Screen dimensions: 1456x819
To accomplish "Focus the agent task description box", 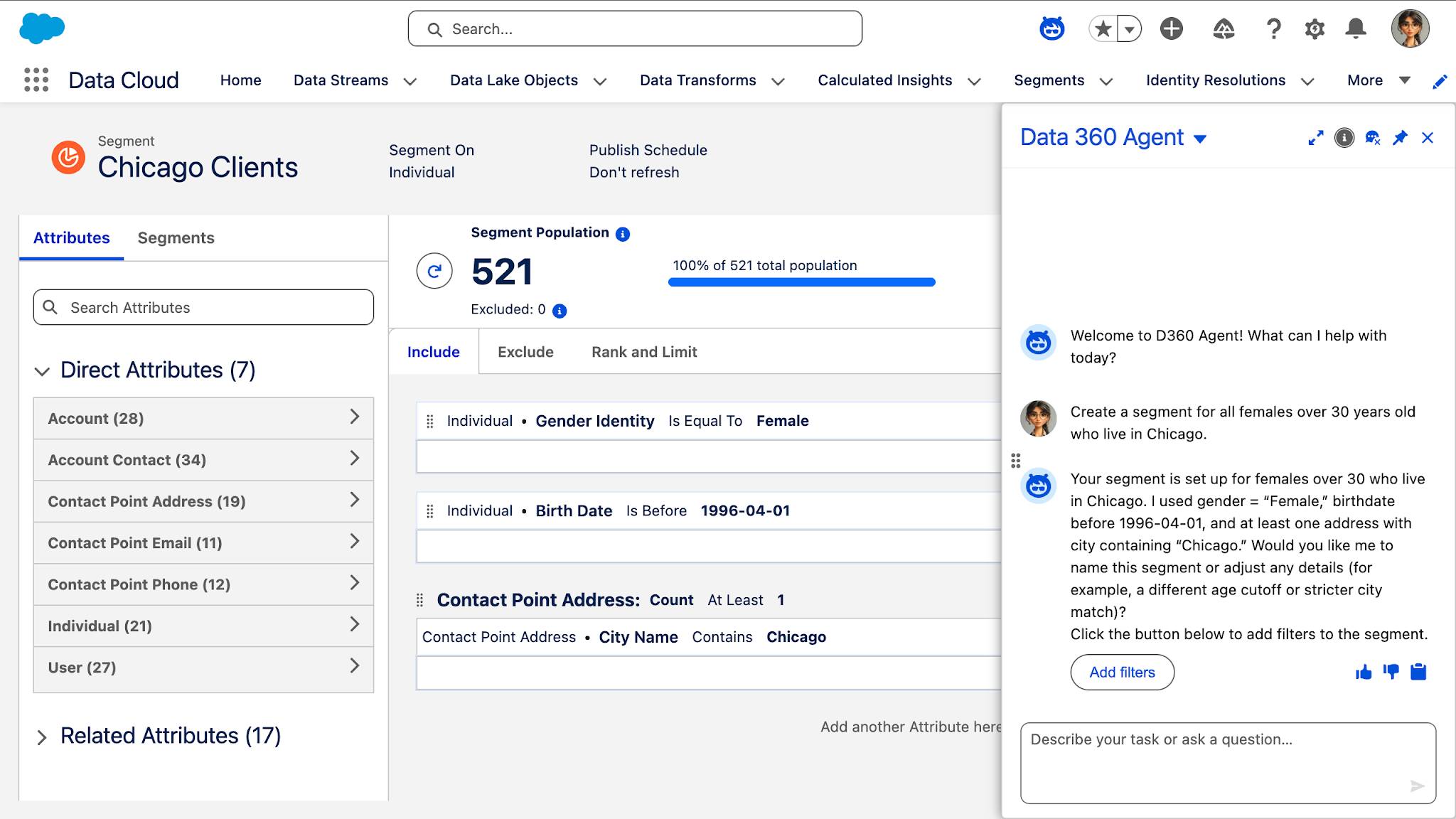I will tap(1228, 763).
